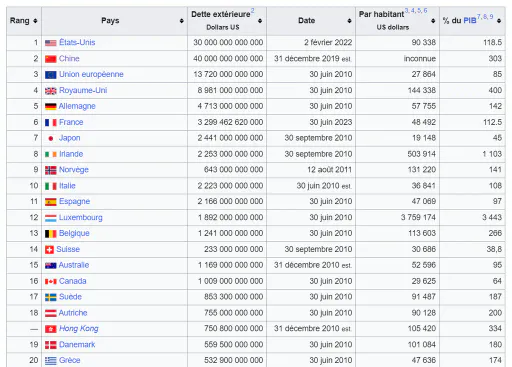Sort table by Rang column arrows

click(x=35, y=21)
